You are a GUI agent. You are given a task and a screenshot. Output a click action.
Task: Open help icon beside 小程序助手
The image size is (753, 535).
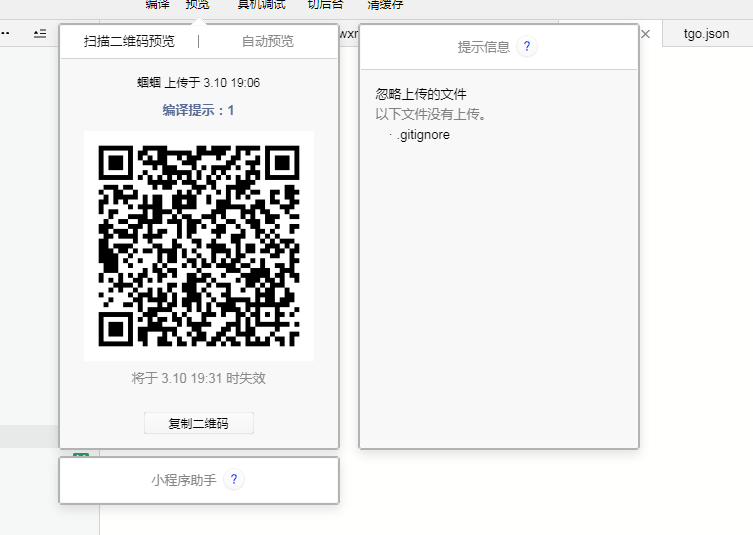[234, 479]
